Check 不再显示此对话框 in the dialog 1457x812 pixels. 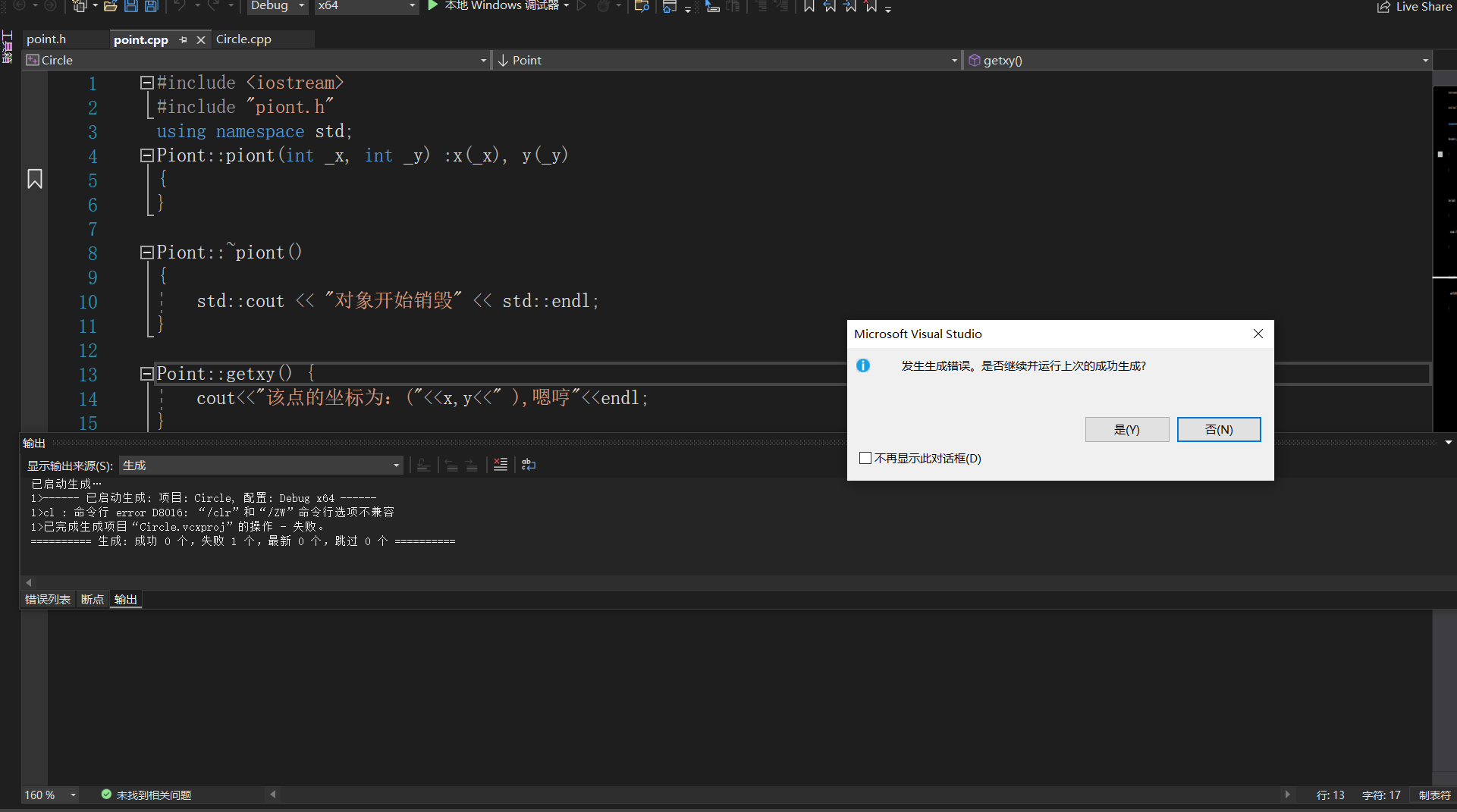tap(865, 458)
